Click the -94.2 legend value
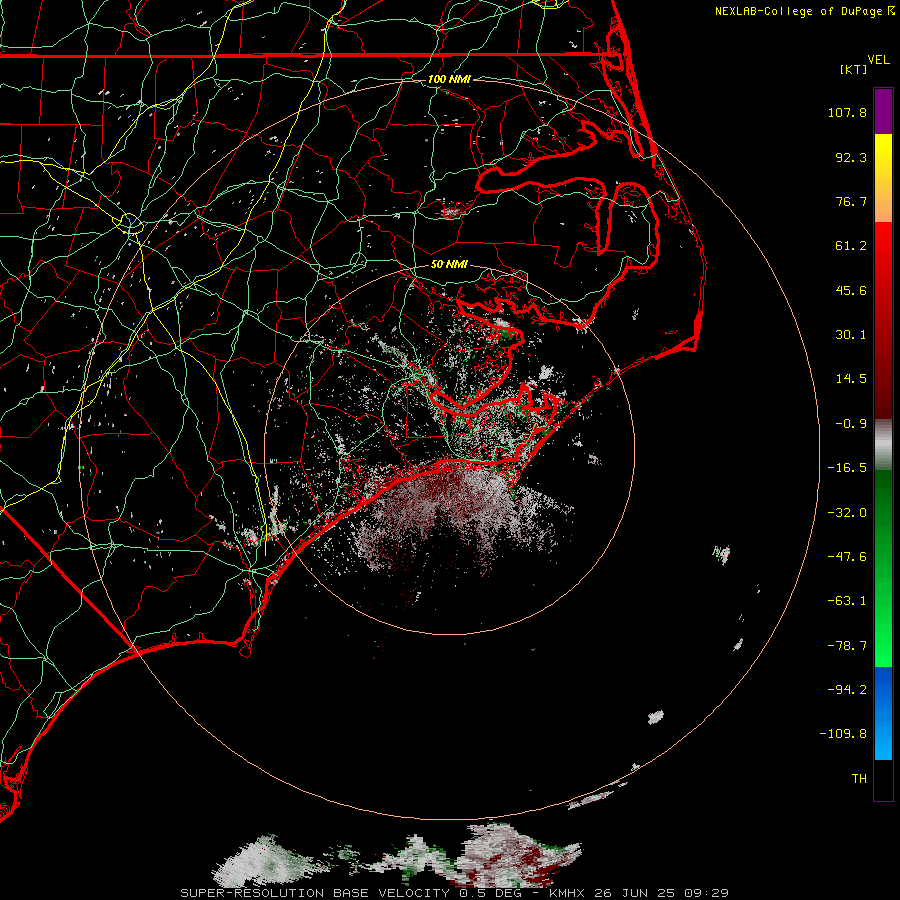The image size is (900, 900). point(847,689)
